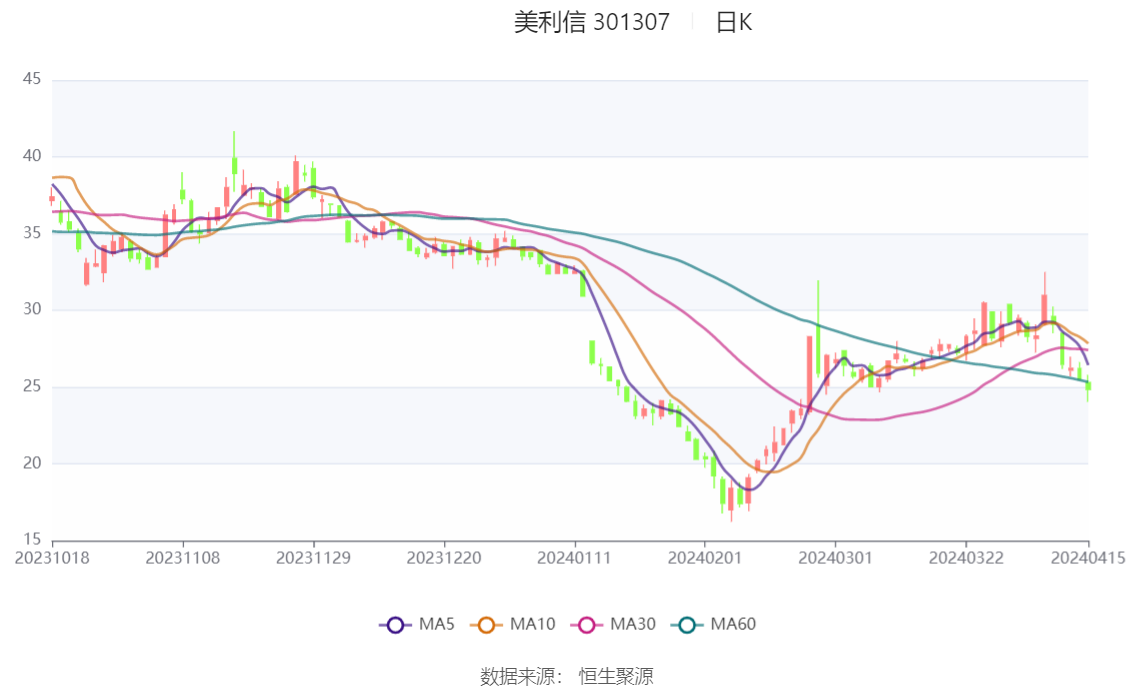Select the 20240111 date axis label
Screen dimensions: 1134x689
(574, 558)
